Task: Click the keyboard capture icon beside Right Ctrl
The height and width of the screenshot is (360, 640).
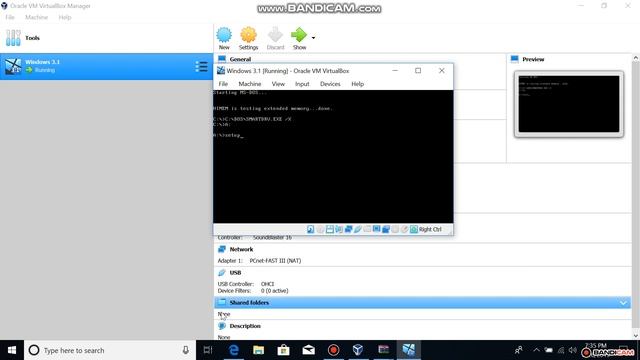Action: pos(414,229)
